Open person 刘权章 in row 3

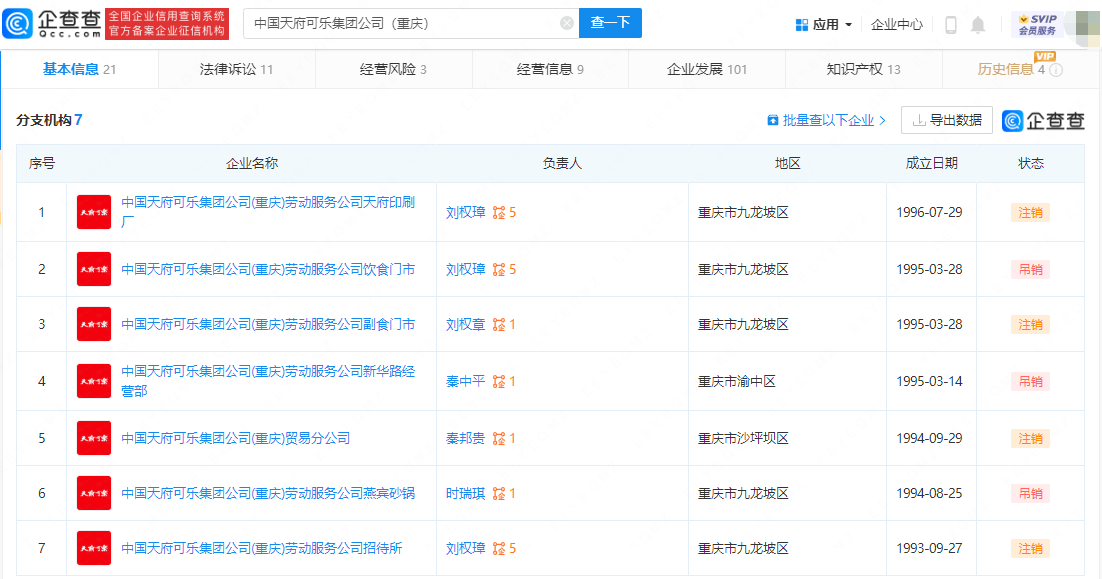click(465, 324)
